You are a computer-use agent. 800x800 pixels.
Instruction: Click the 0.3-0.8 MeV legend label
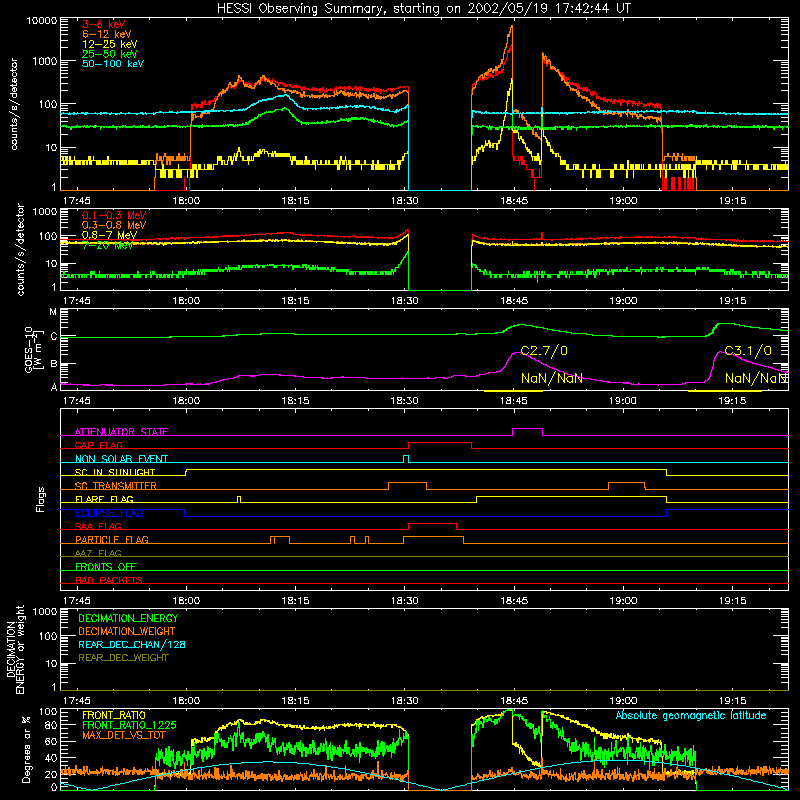coord(114,225)
